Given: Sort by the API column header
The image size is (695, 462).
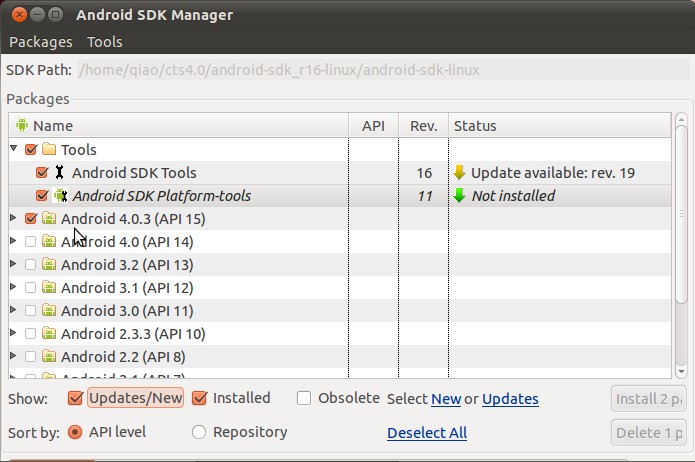Looking at the screenshot, I should [373, 125].
